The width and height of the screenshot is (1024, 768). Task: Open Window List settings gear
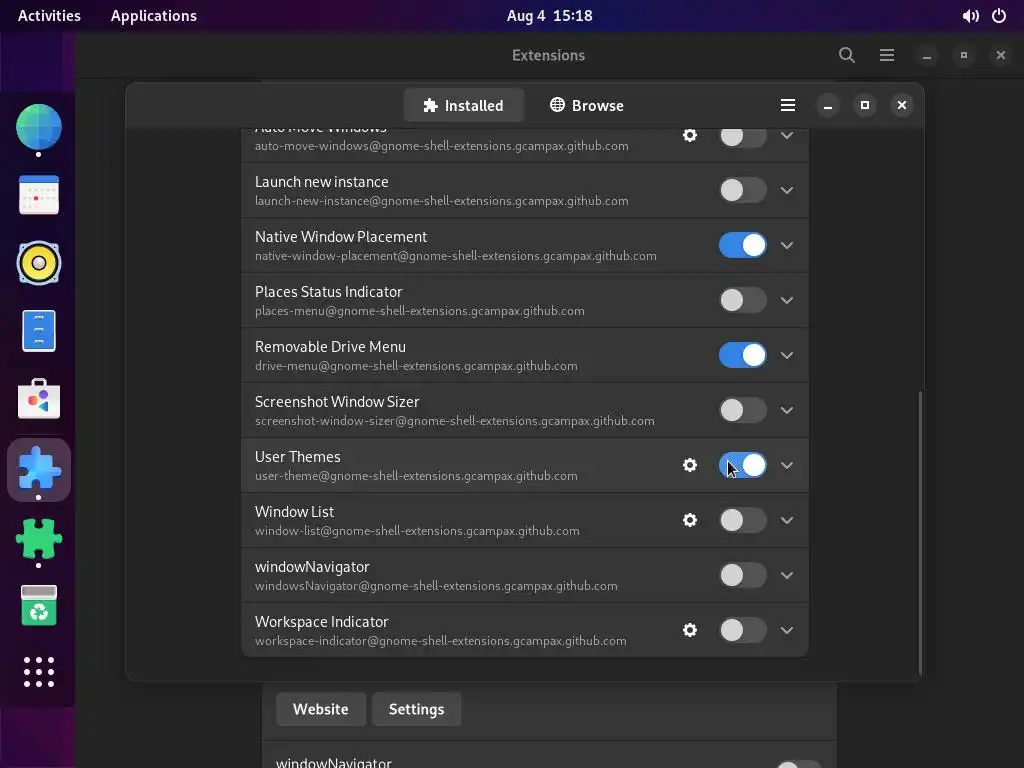(x=690, y=520)
